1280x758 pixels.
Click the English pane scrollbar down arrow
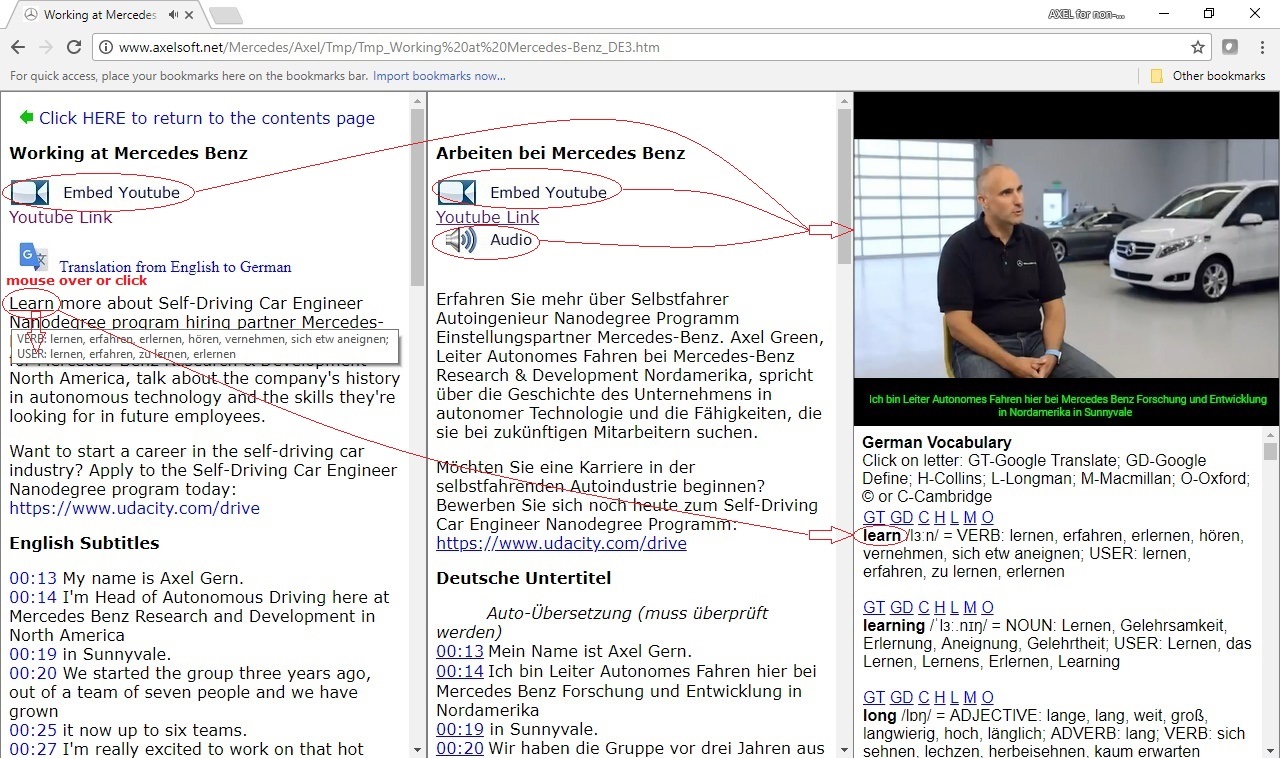[418, 749]
